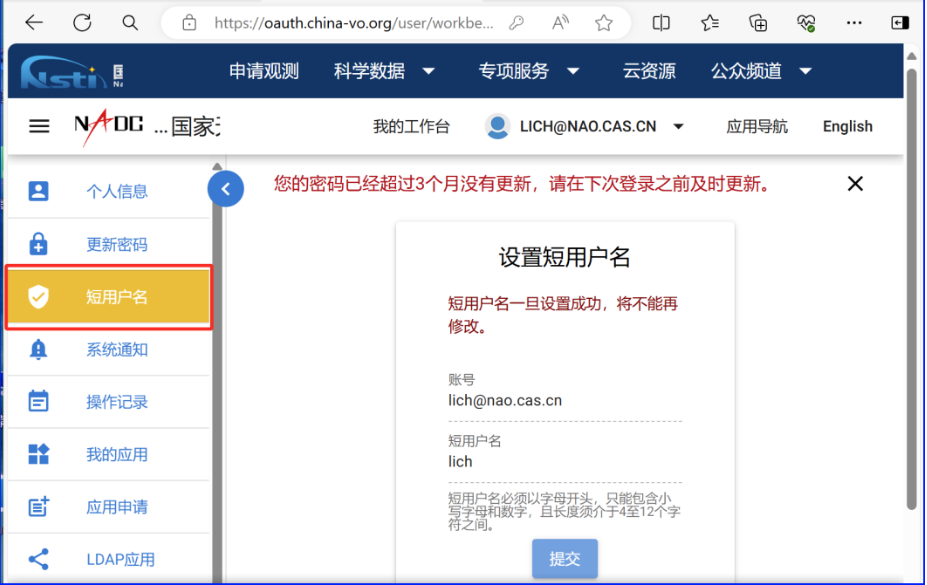
Task: Click the 短用户名 input field
Action: click(x=565, y=462)
